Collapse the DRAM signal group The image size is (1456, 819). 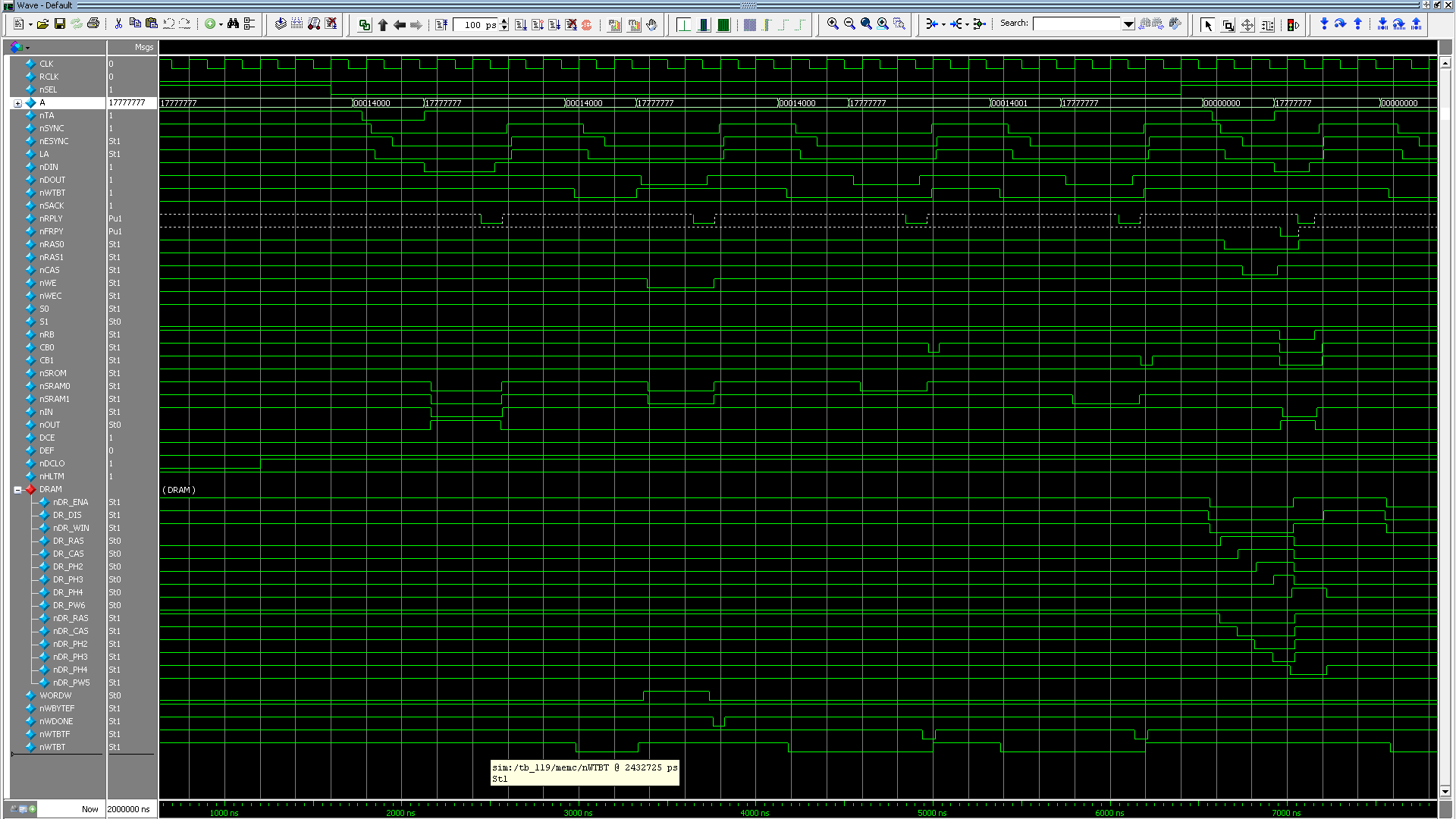click(17, 490)
